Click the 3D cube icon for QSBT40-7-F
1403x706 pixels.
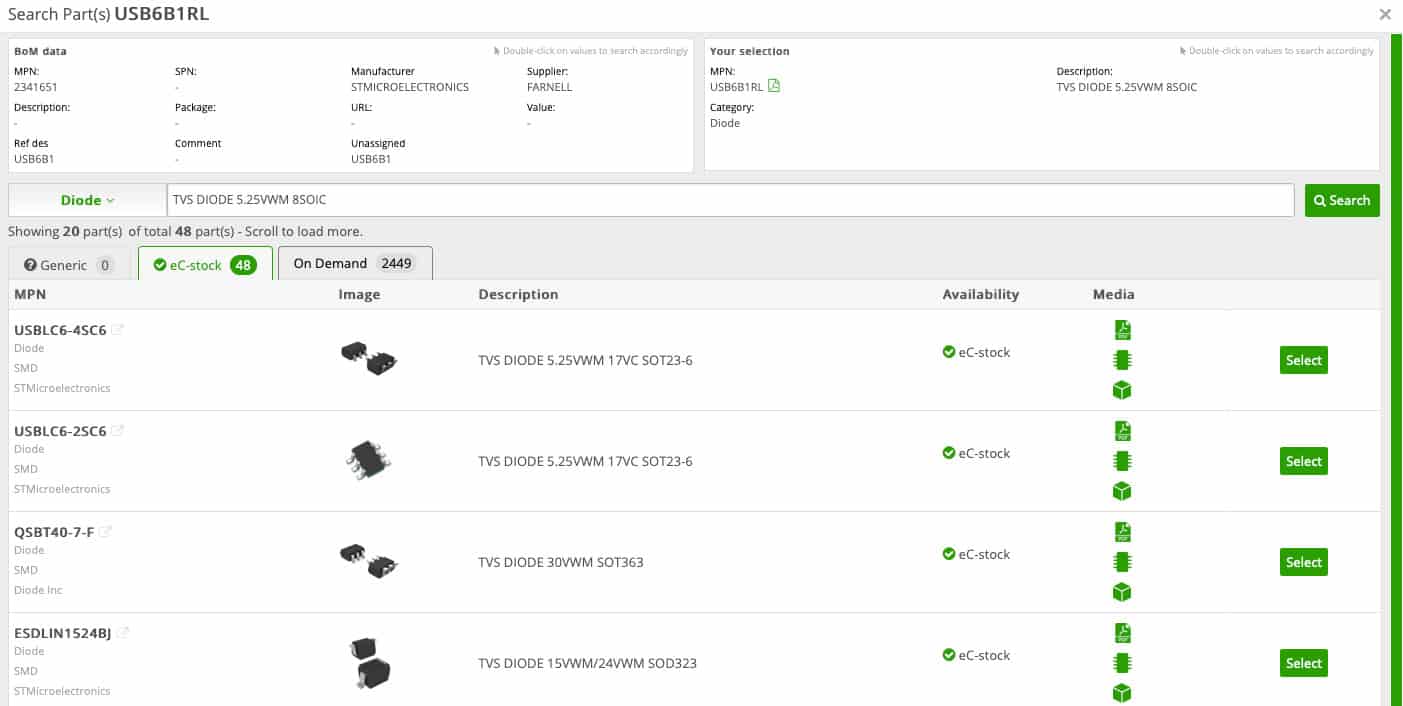(x=1122, y=592)
